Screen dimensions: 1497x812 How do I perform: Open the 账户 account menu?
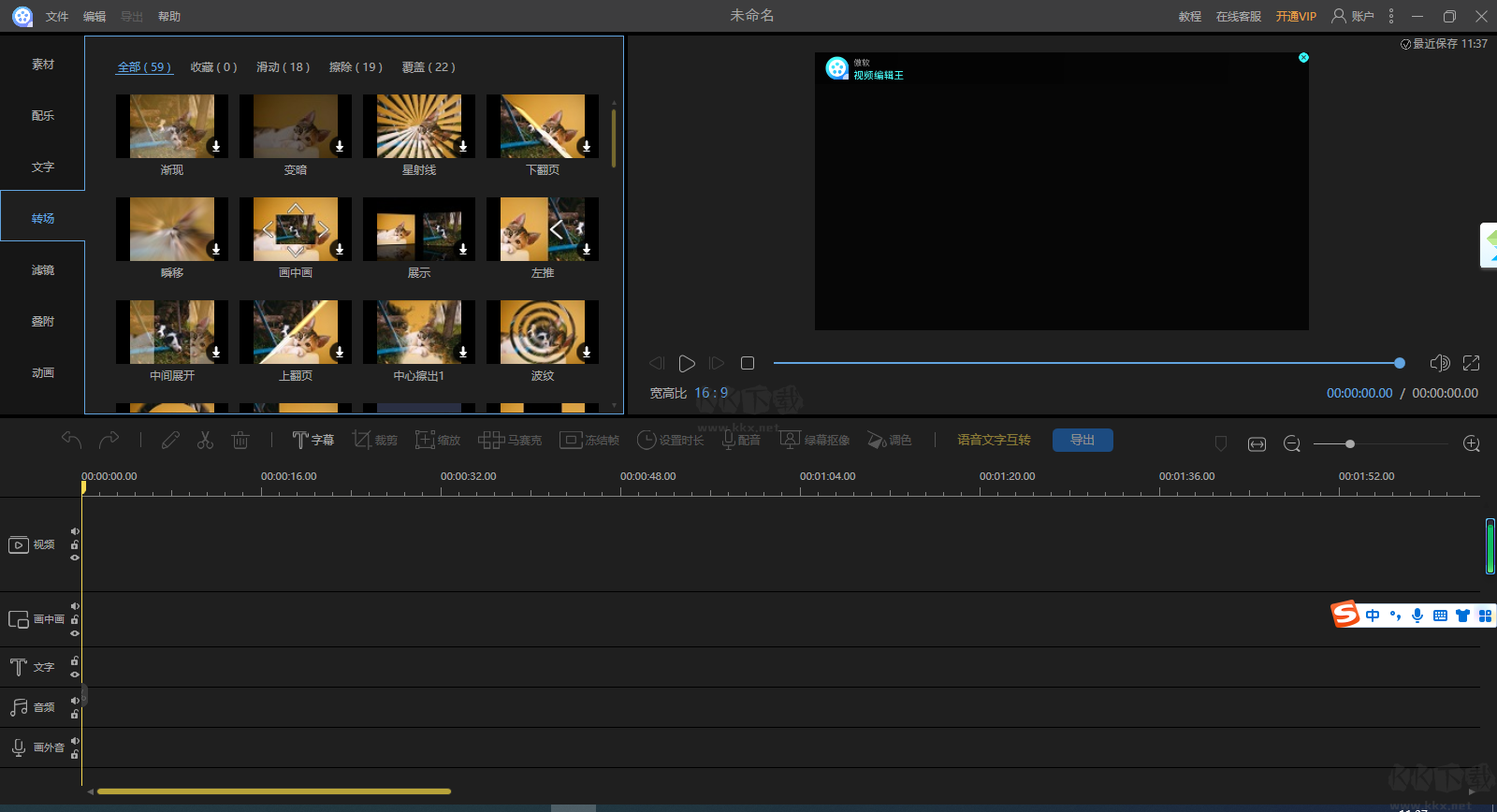click(1353, 16)
